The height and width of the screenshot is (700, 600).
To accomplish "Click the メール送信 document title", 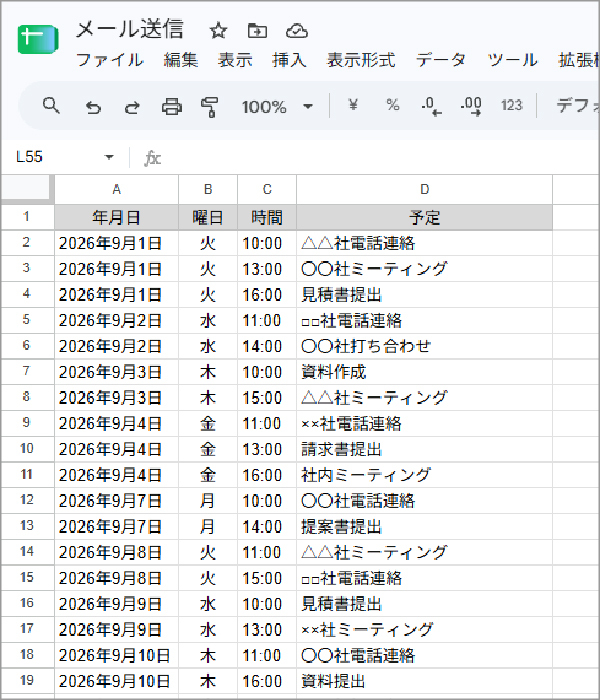I will tap(129, 29).
